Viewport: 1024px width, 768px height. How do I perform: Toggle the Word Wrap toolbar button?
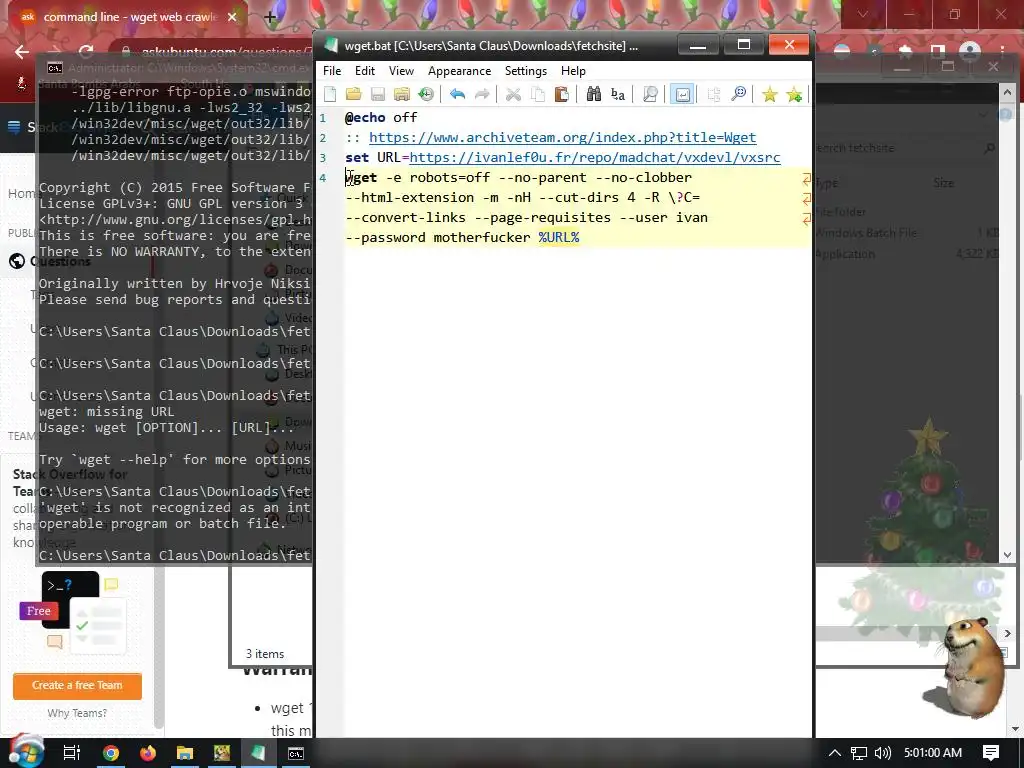[x=682, y=94]
